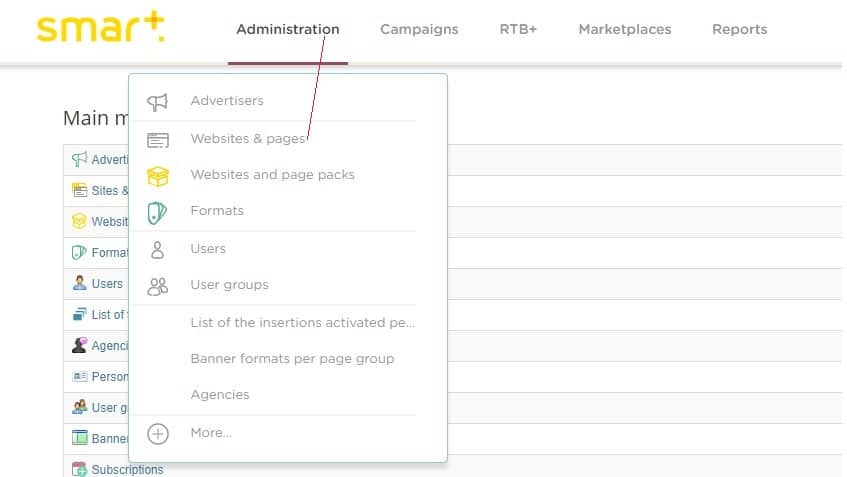The height and width of the screenshot is (477, 847).
Task: Select List of the insertions activated entry
Action: [302, 323]
